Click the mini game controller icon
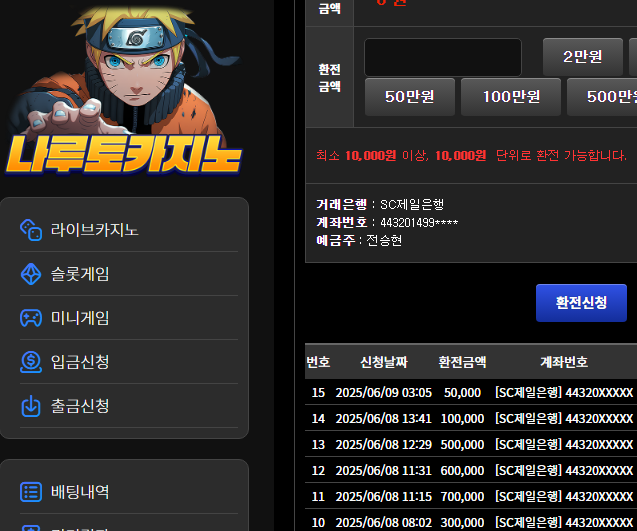This screenshot has width=637, height=531. [x=31, y=318]
